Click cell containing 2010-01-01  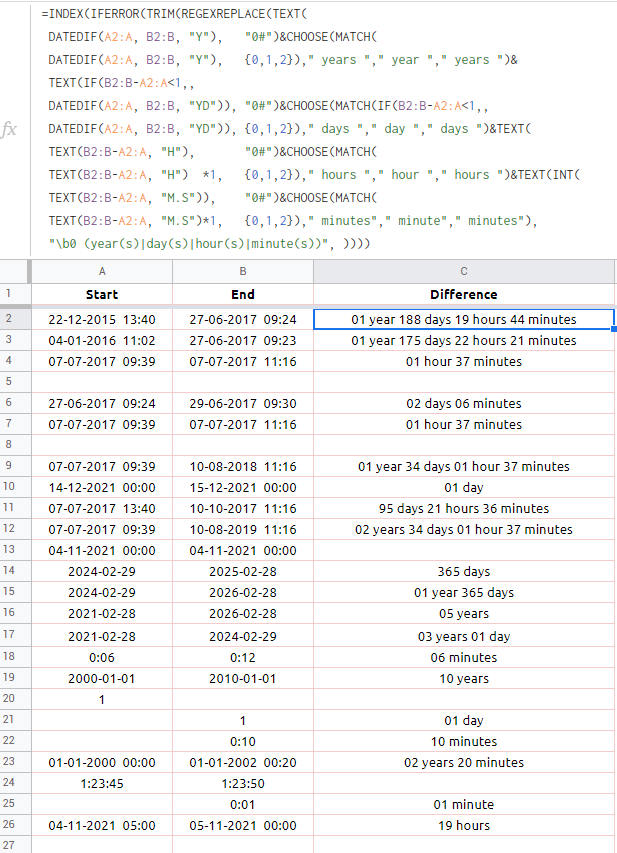pos(243,678)
